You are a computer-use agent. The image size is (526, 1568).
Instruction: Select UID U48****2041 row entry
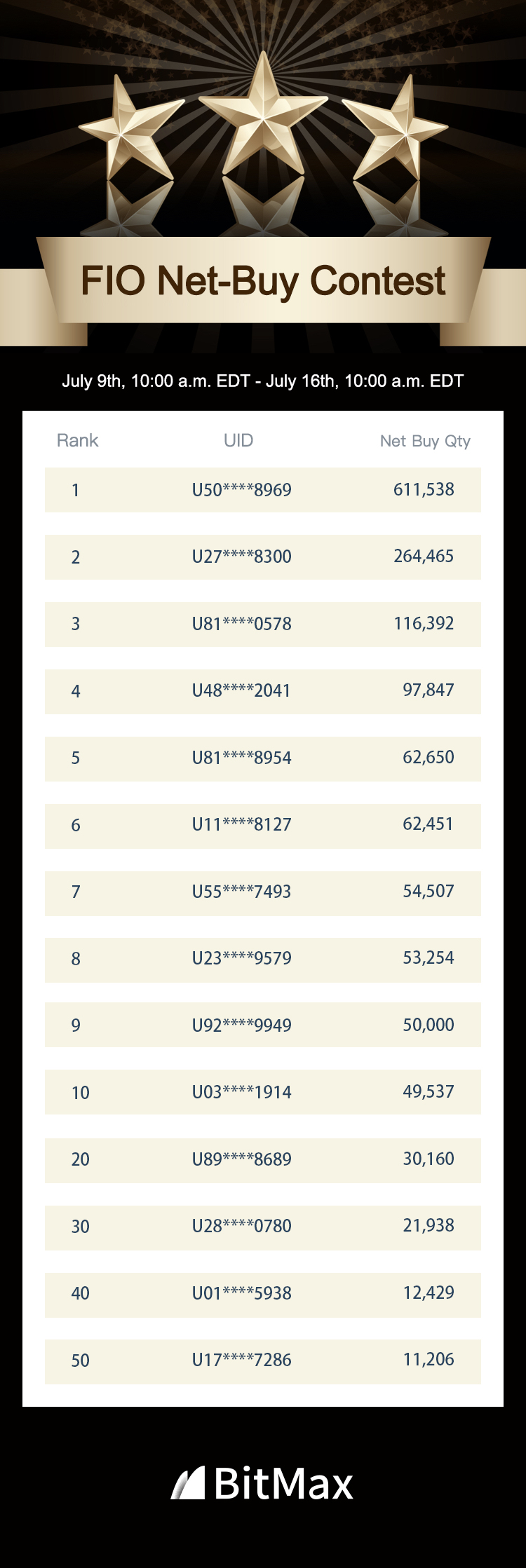click(242, 690)
